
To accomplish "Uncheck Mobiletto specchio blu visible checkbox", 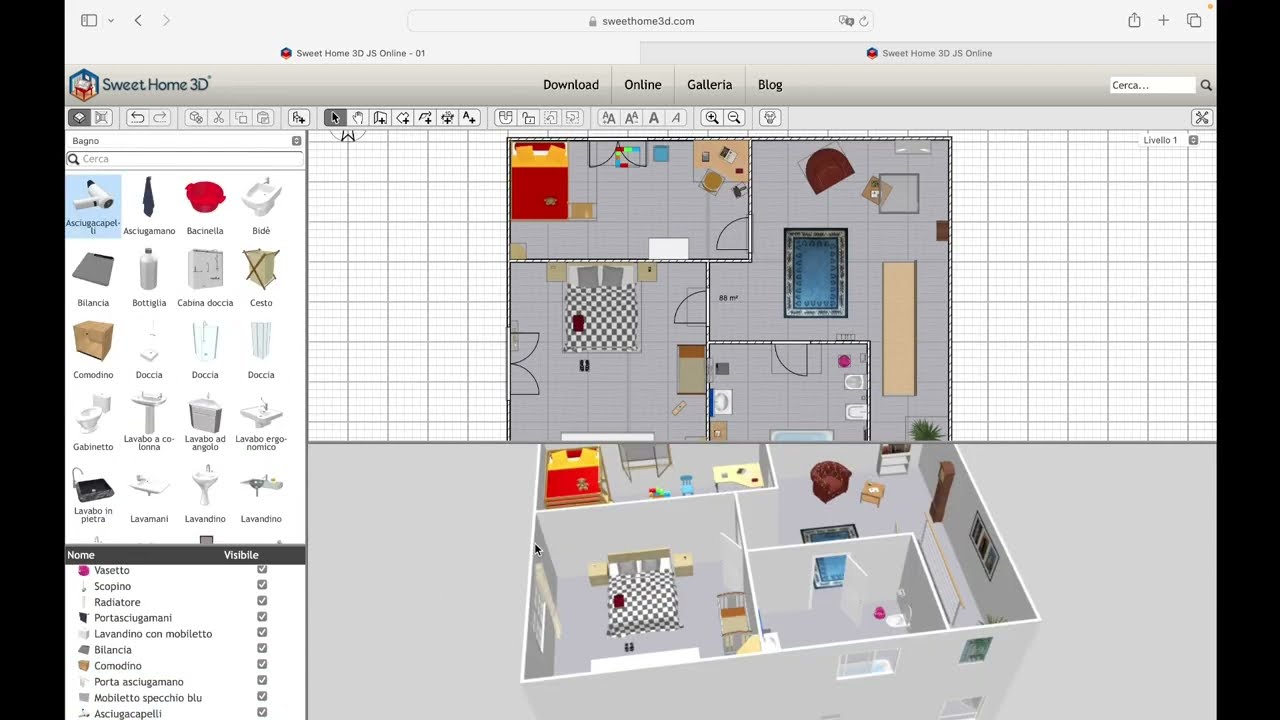I will click(262, 697).
